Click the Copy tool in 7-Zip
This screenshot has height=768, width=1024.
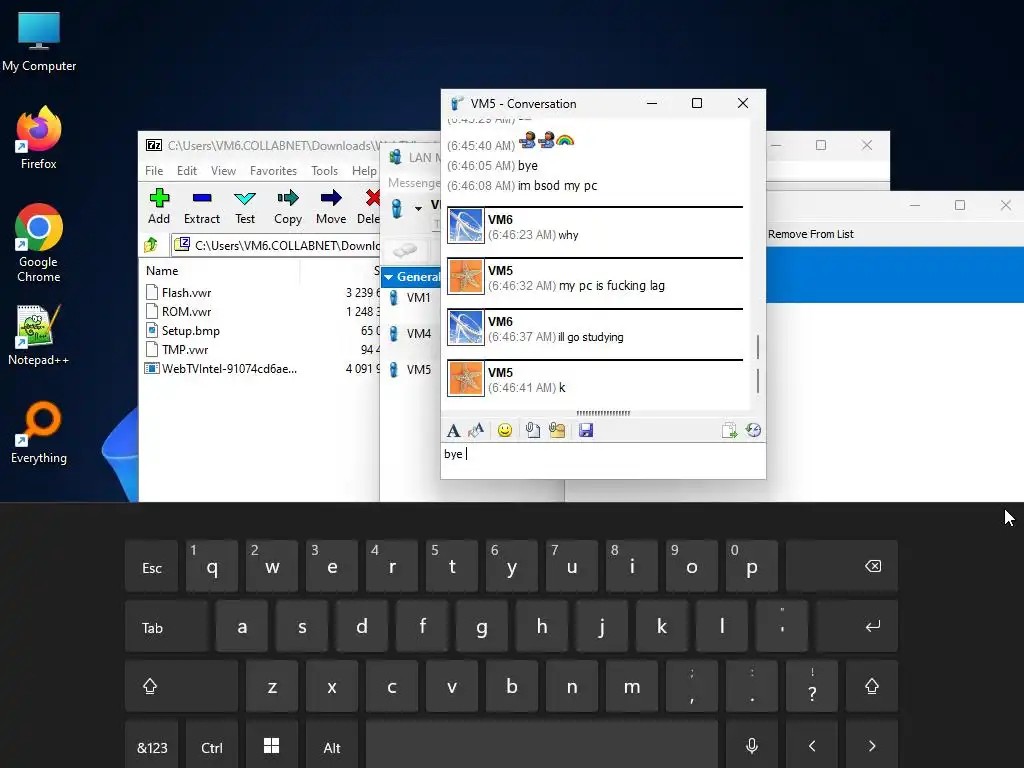click(x=288, y=206)
